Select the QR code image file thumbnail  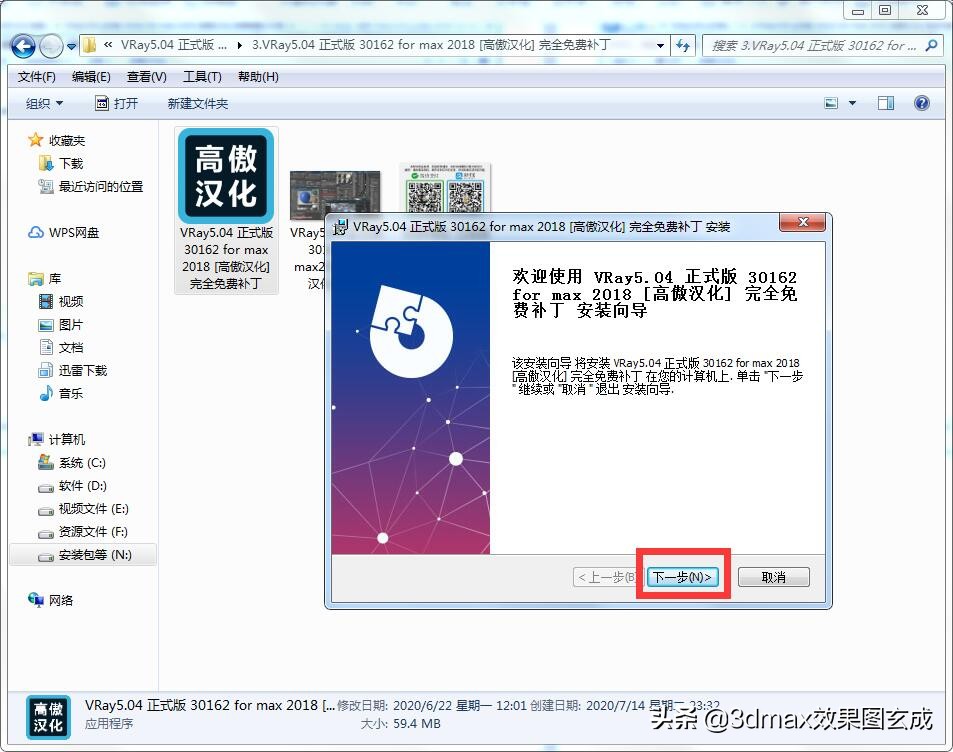coord(446,188)
